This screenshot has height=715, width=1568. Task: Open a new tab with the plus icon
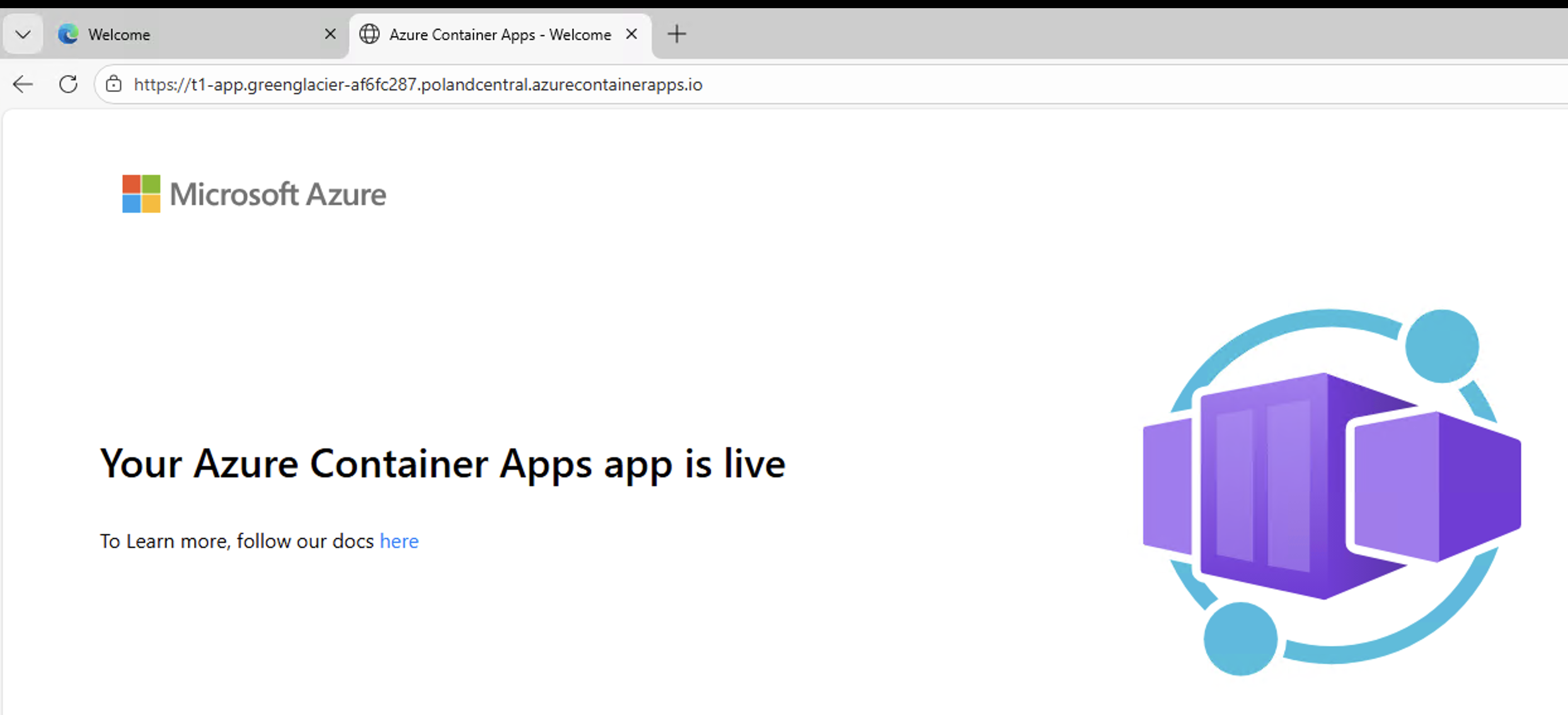[x=676, y=34]
